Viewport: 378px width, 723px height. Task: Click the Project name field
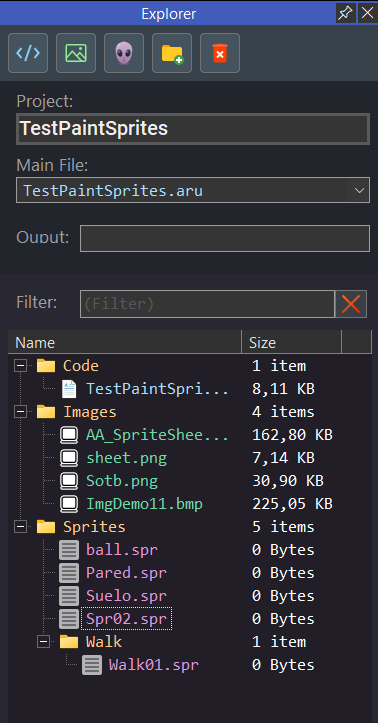[x=193, y=129]
